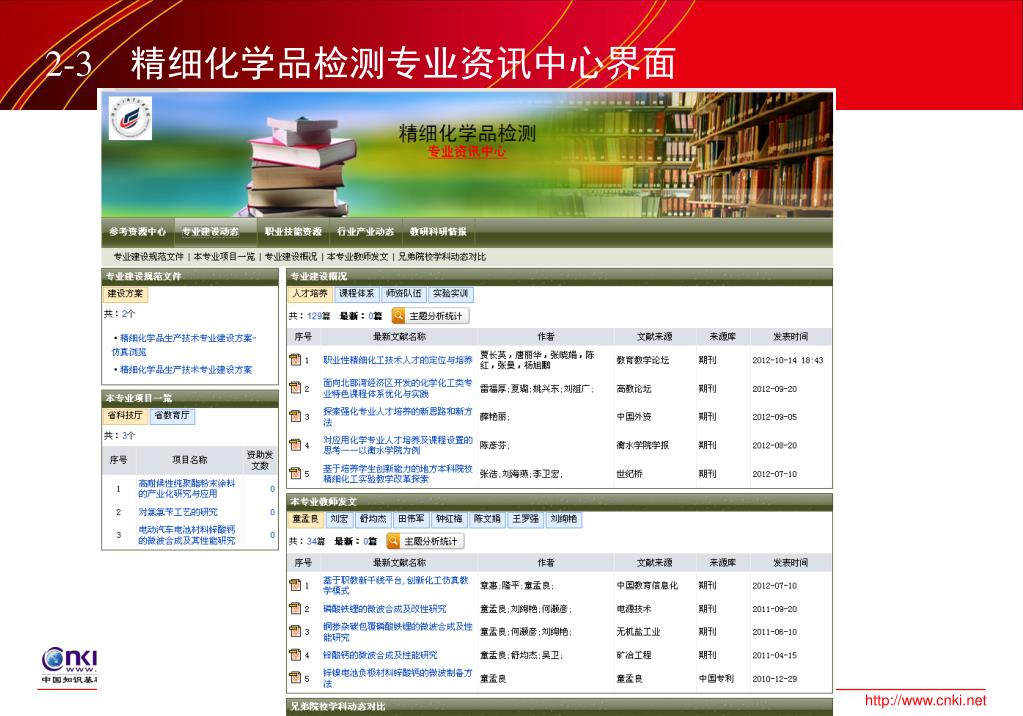Click the magnifier icon beside 共：34篇

tap(393, 541)
